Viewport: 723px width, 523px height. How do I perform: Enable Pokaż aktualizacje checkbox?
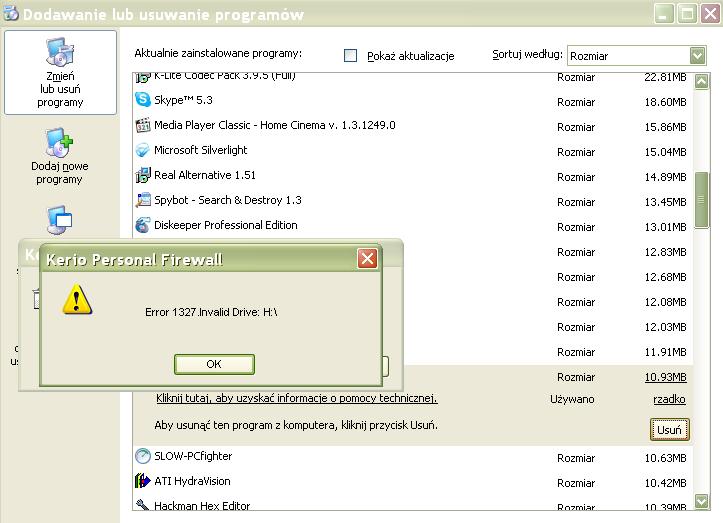pyautogui.click(x=350, y=56)
